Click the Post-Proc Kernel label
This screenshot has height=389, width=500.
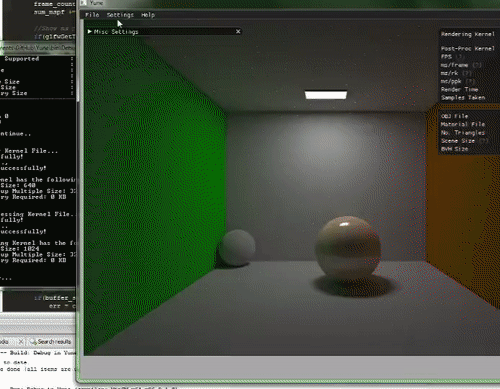[468, 49]
